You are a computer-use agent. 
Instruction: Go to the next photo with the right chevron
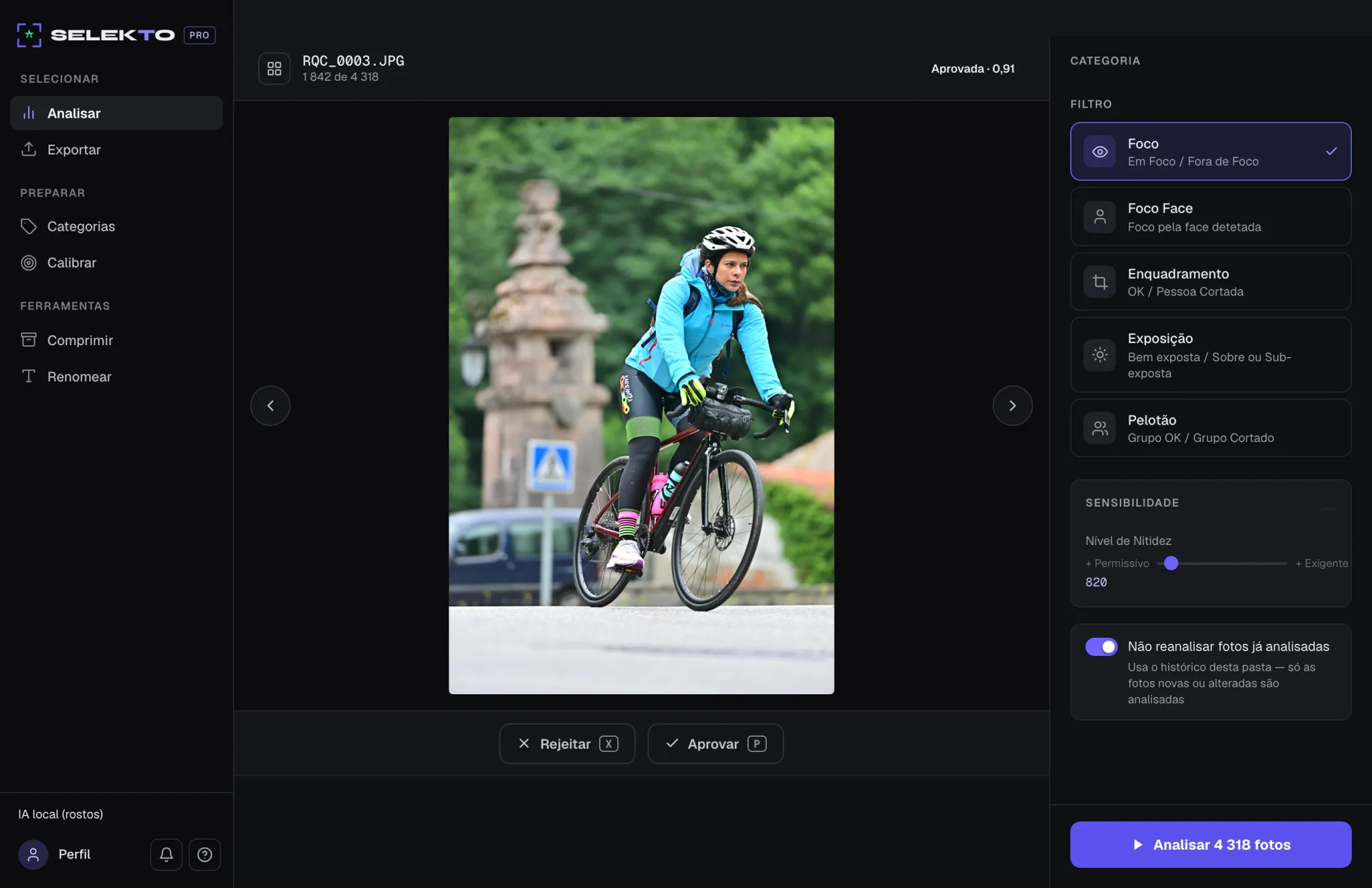coord(1012,406)
